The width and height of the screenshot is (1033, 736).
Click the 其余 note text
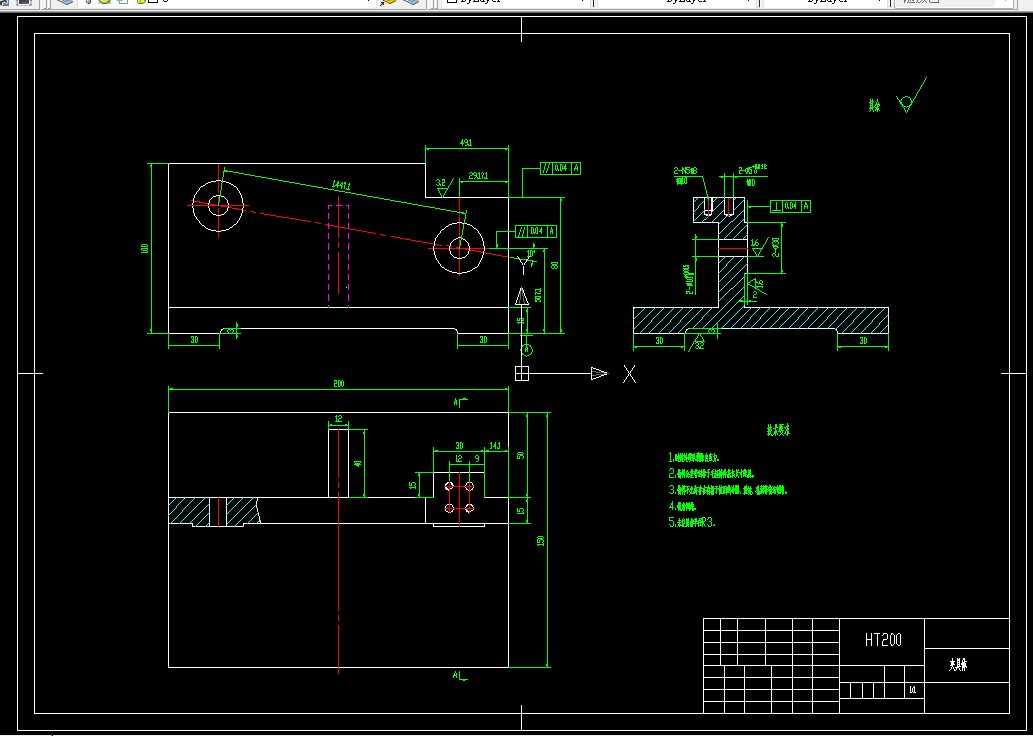874,105
